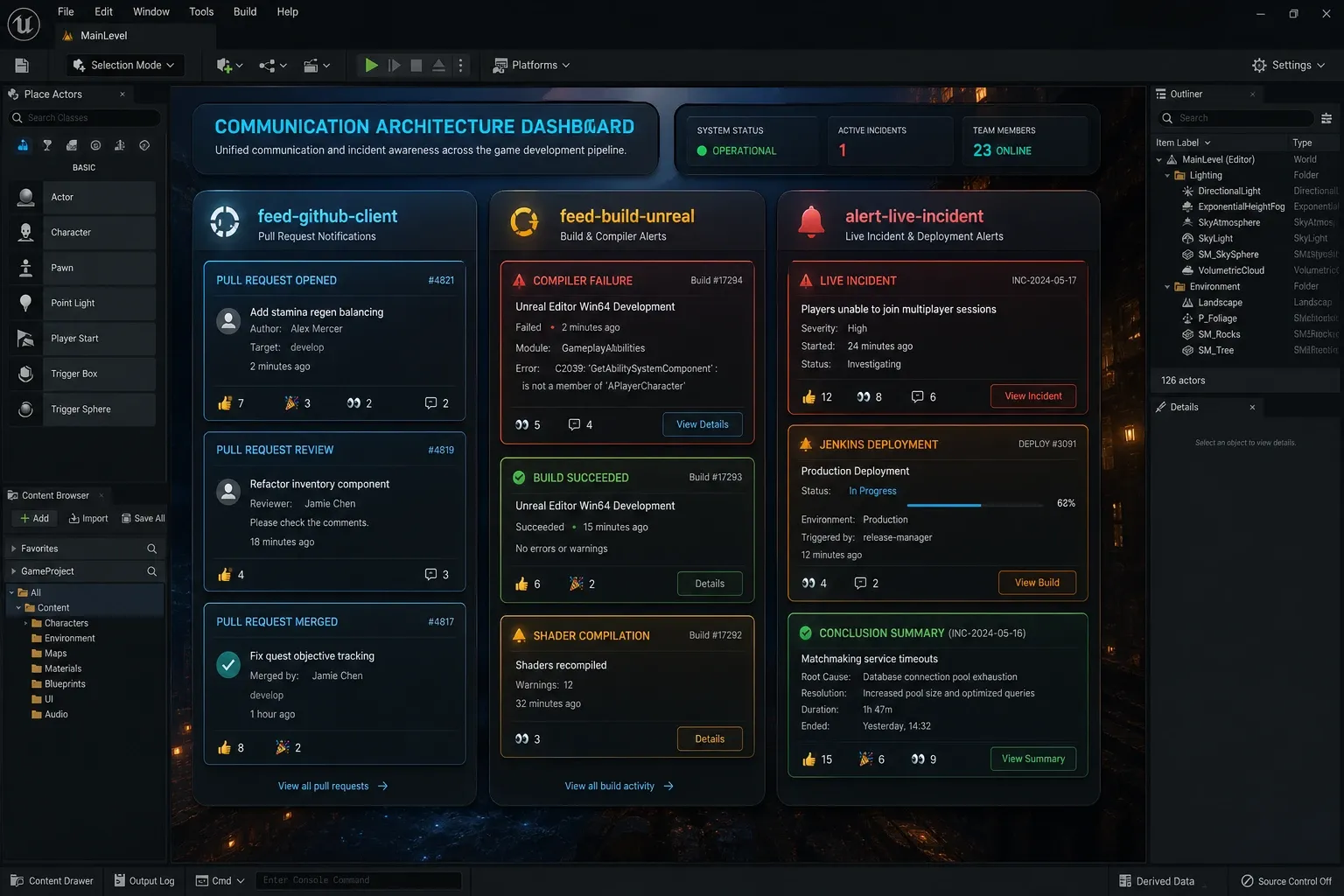This screenshot has width=1344, height=896.
Task: Open the Content Drawer
Action: (x=52, y=881)
